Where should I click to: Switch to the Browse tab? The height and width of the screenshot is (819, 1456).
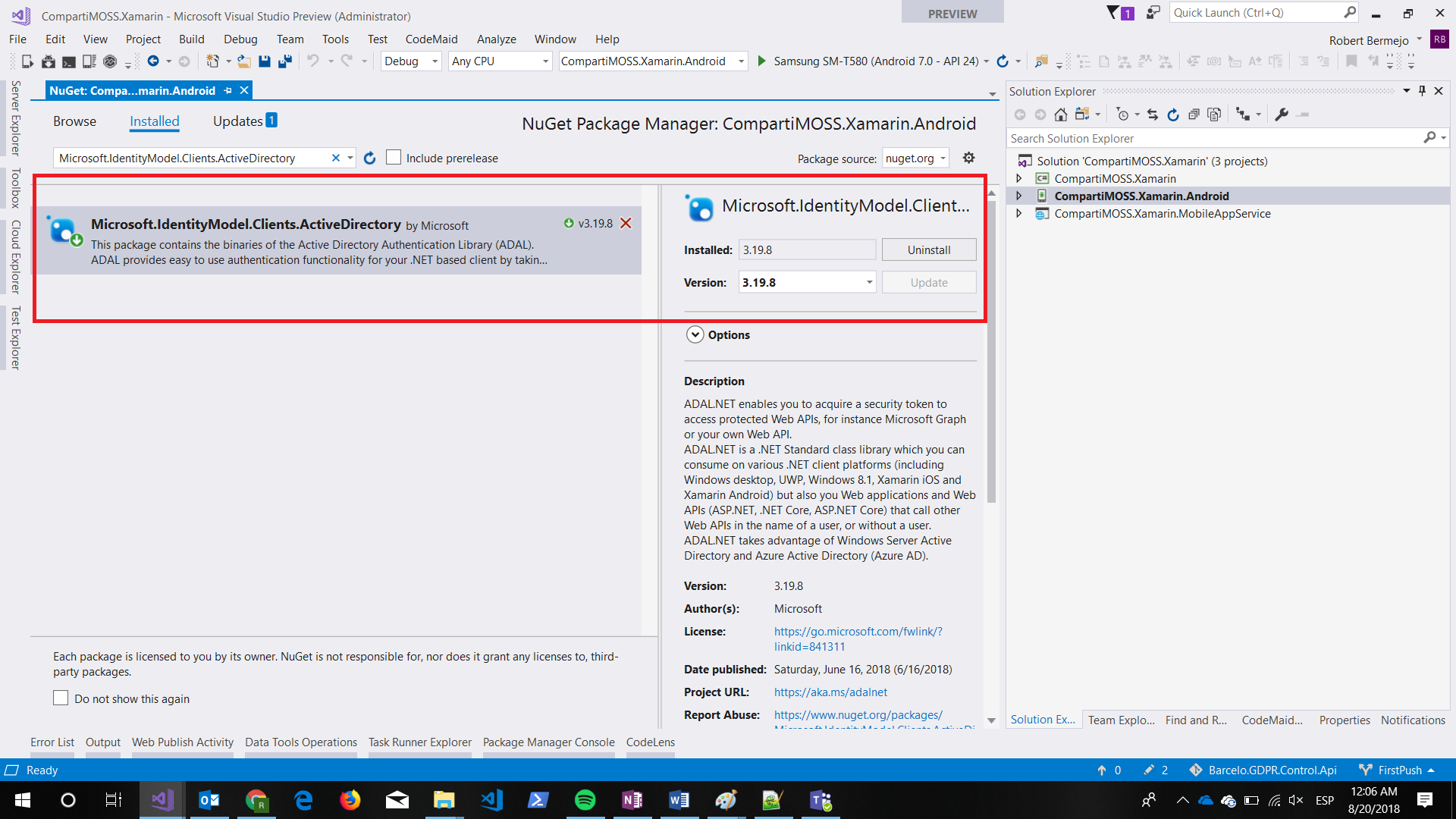[x=74, y=121]
